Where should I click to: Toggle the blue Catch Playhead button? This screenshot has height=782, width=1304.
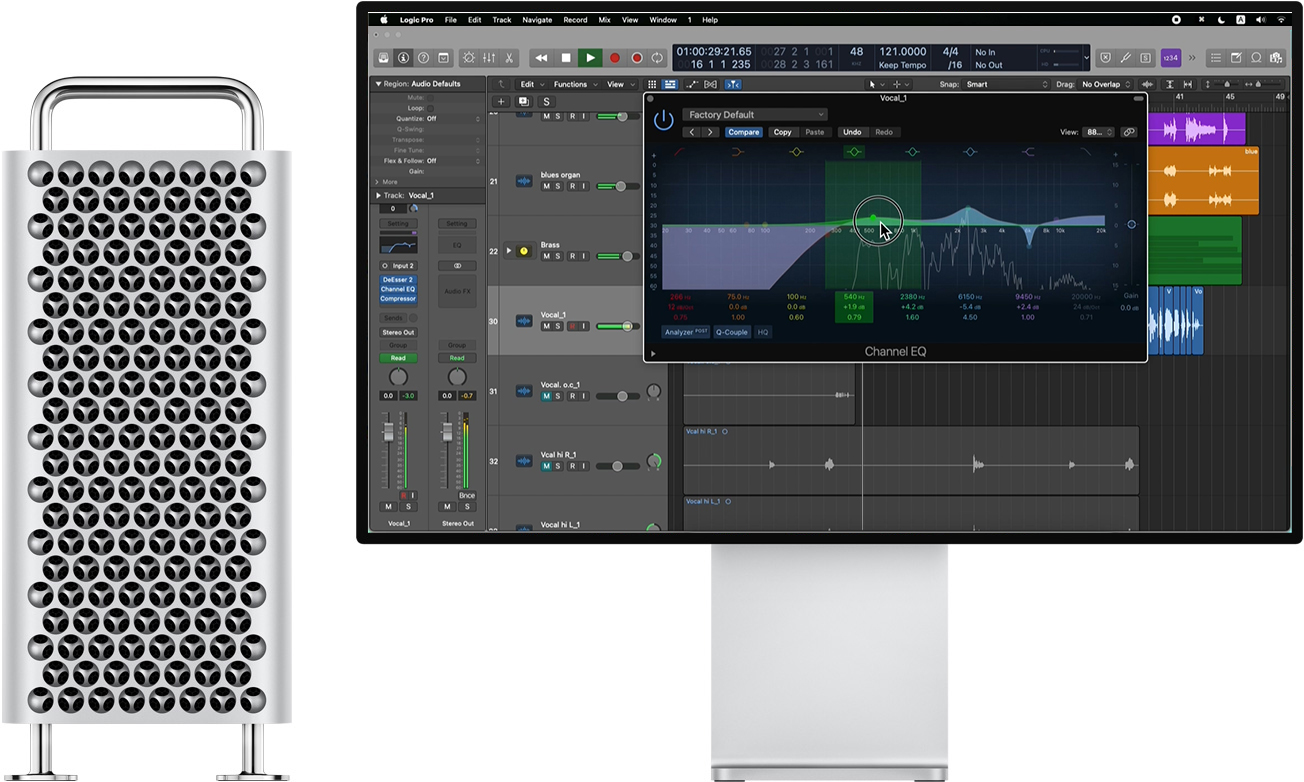coord(733,85)
